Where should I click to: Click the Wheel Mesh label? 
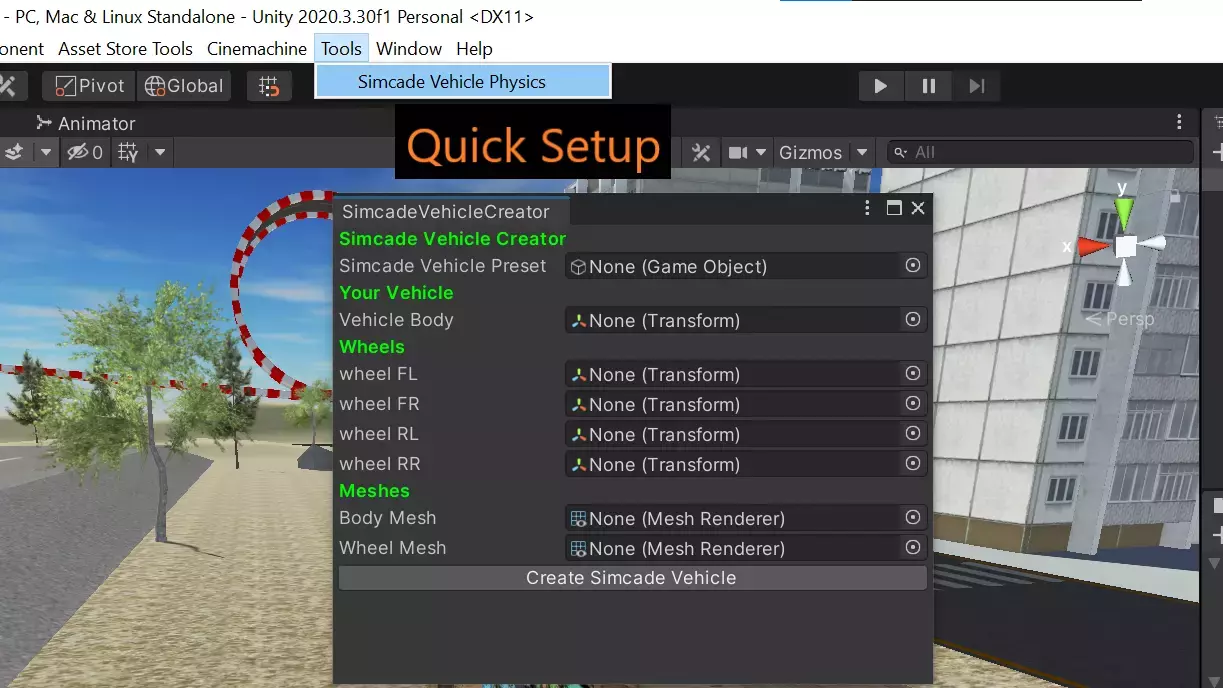pos(393,548)
